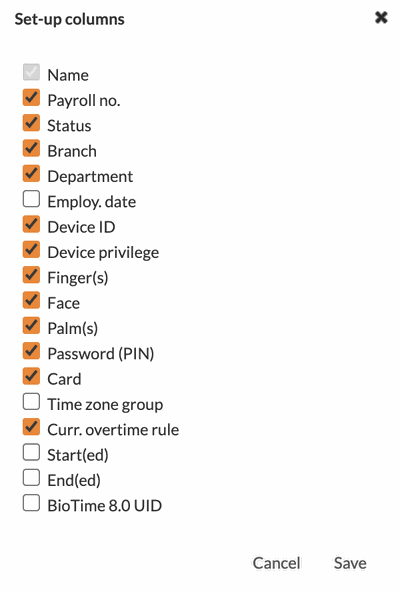Disable the Password (PIN) column
Screen dimensions: 400x592
31,350
